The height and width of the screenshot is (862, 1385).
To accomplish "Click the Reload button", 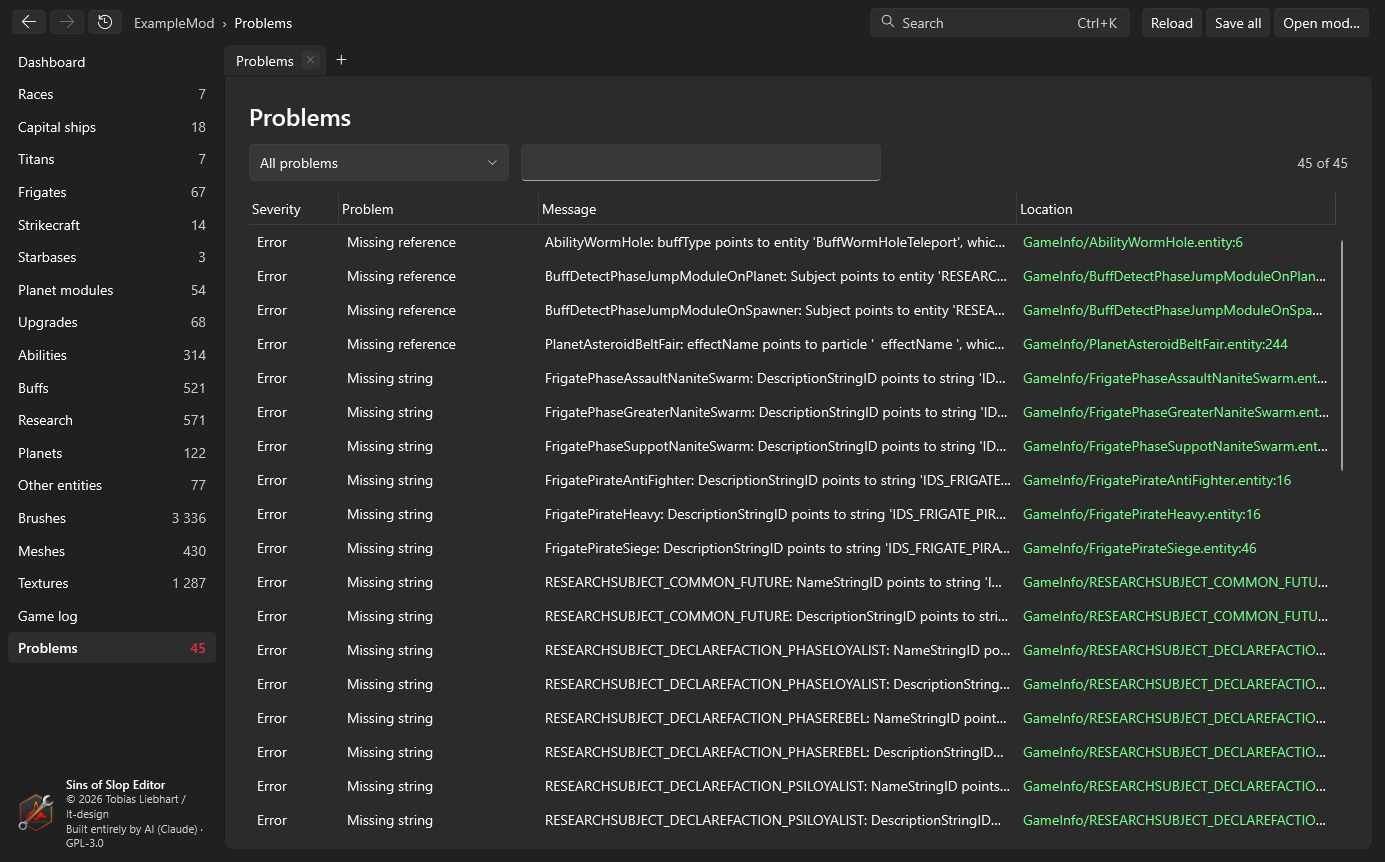I will (x=1172, y=23).
